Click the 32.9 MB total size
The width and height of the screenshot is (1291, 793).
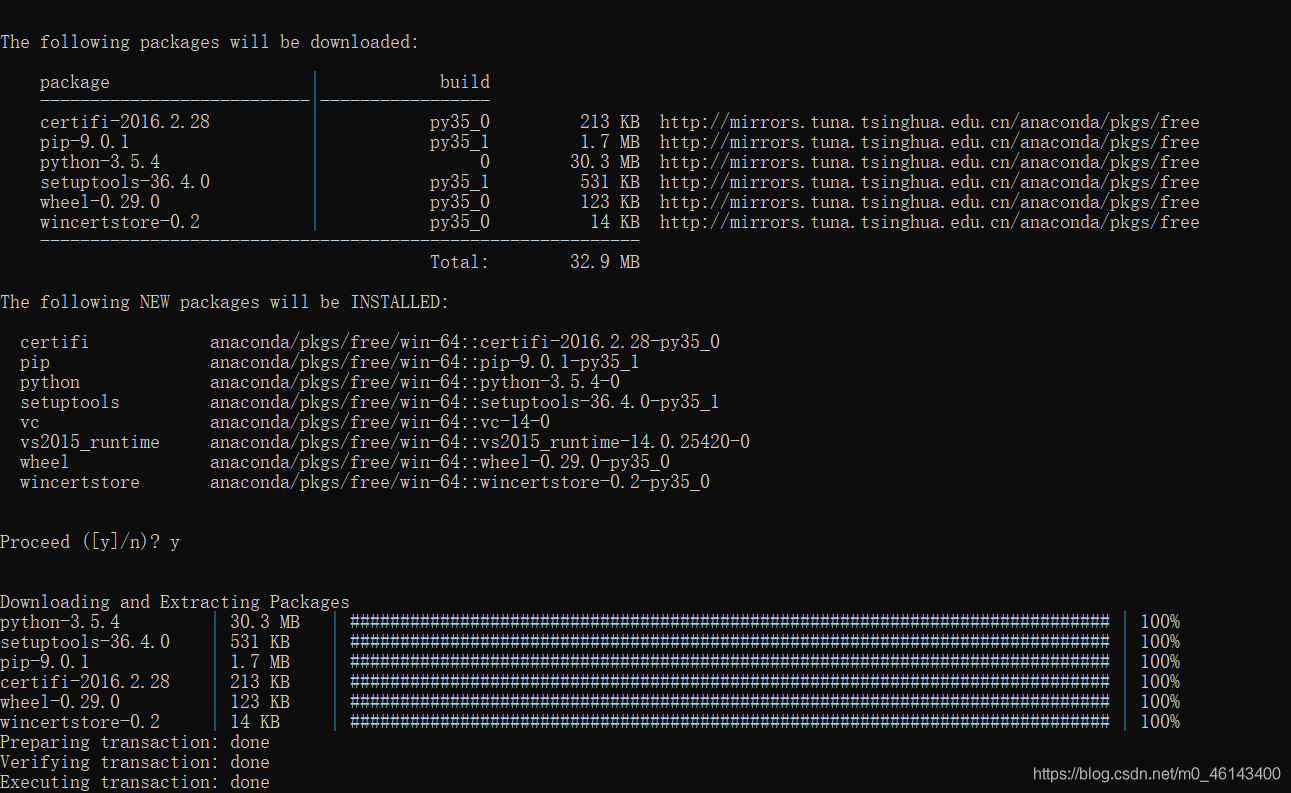point(605,262)
